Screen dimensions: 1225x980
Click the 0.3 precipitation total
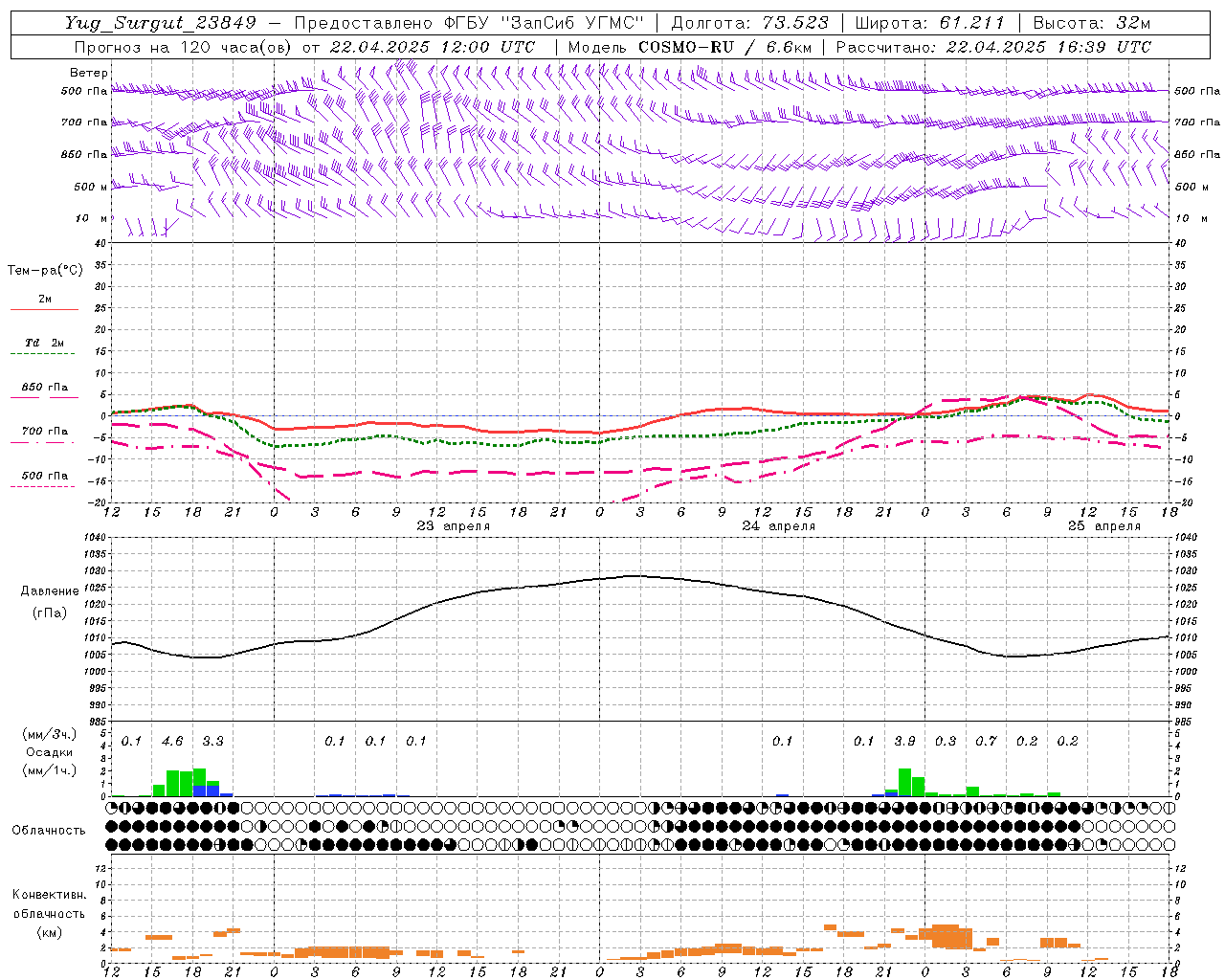click(x=946, y=742)
